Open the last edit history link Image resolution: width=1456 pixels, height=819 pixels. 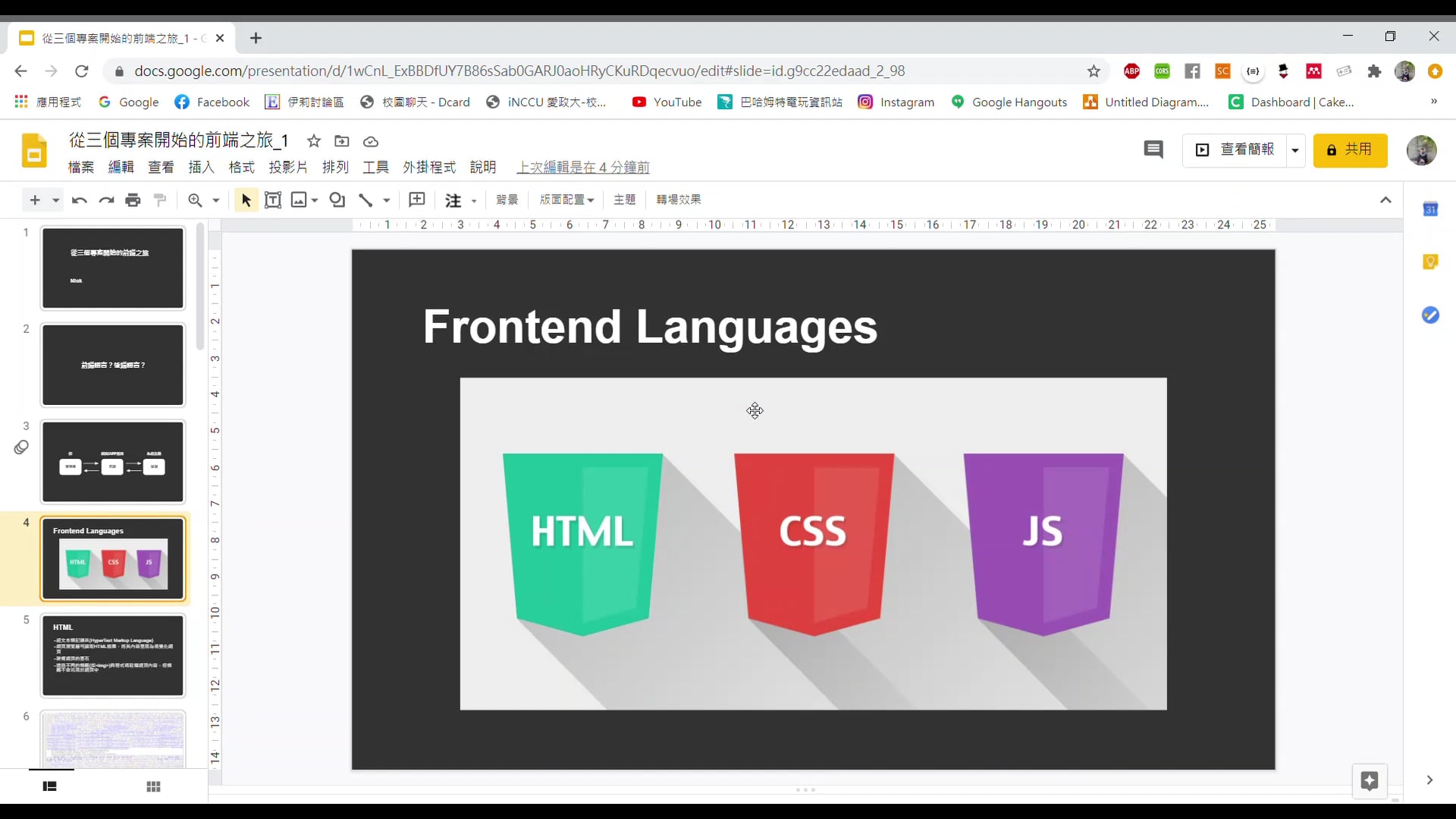coord(582,168)
